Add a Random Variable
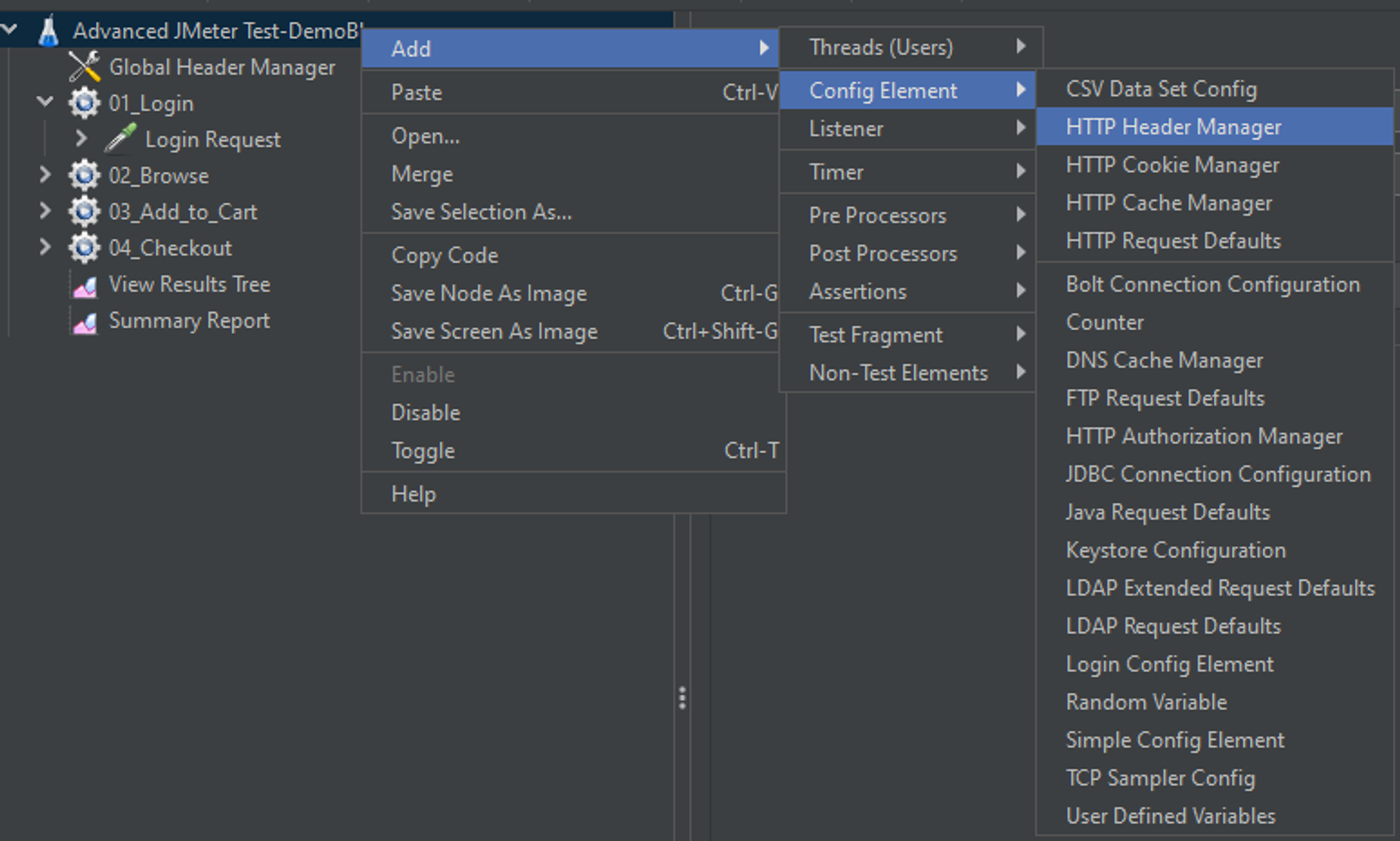 click(1215, 703)
